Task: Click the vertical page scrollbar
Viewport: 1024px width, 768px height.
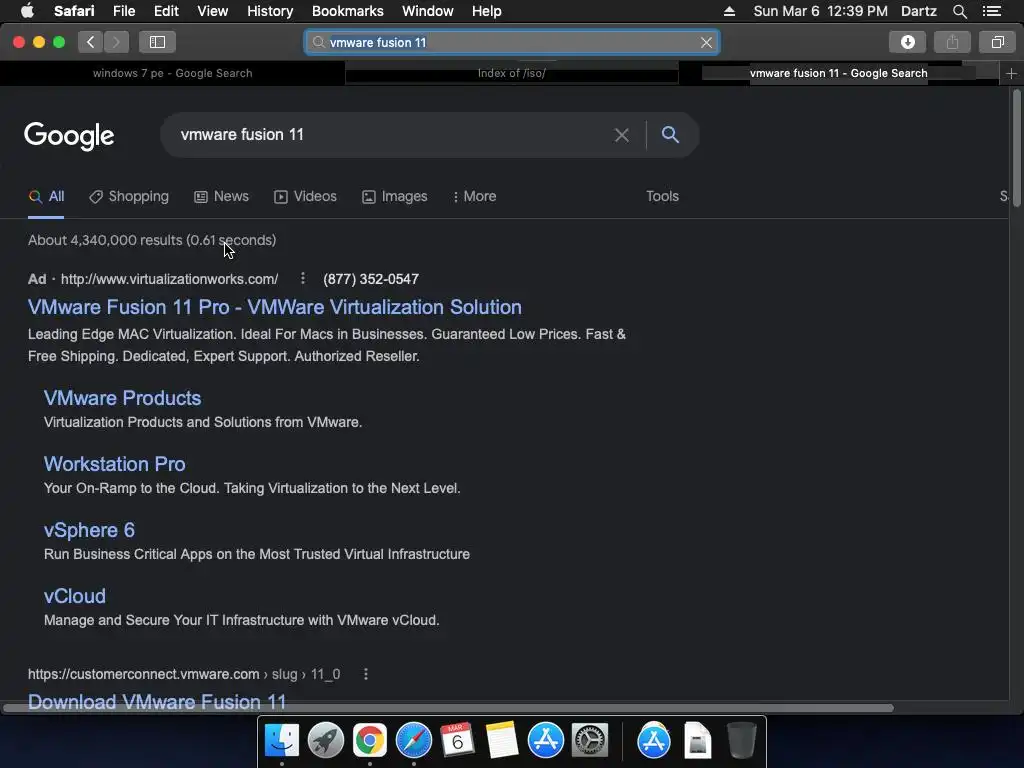Action: [x=1016, y=149]
